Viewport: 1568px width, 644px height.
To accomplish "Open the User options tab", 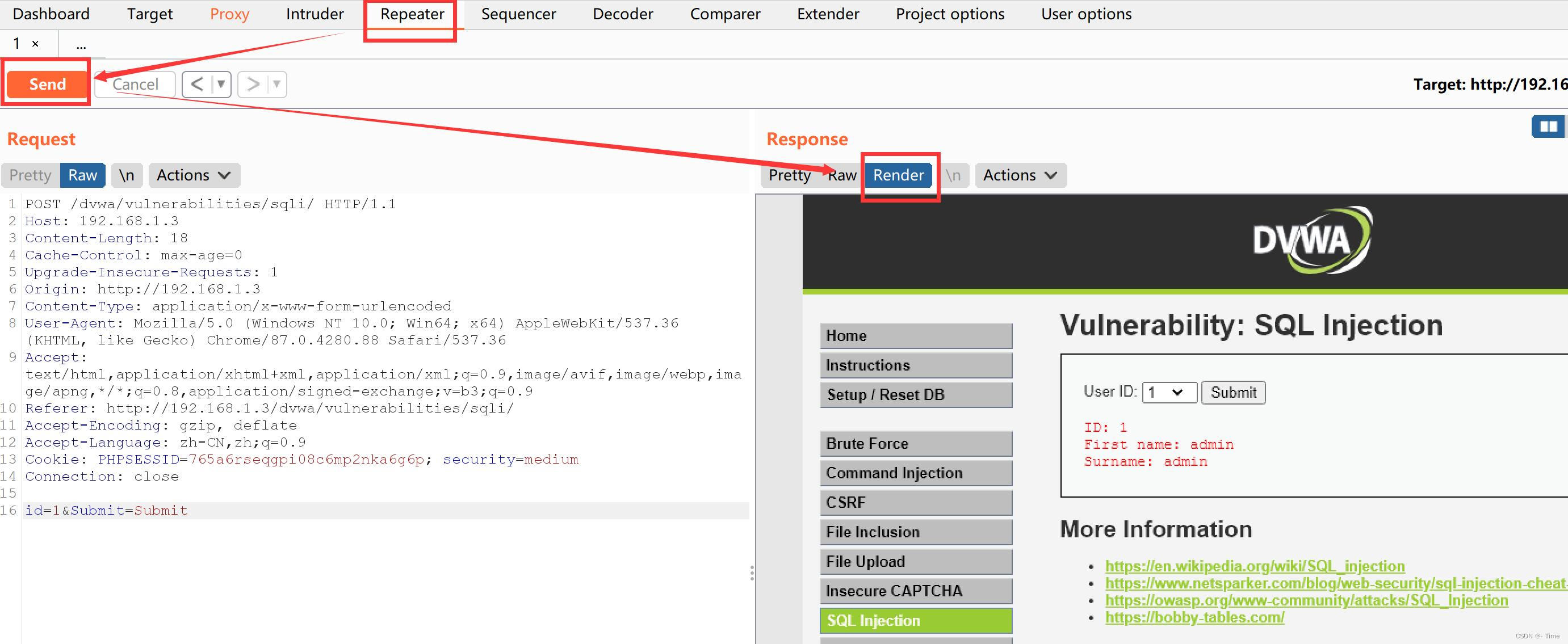I will pos(1087,14).
